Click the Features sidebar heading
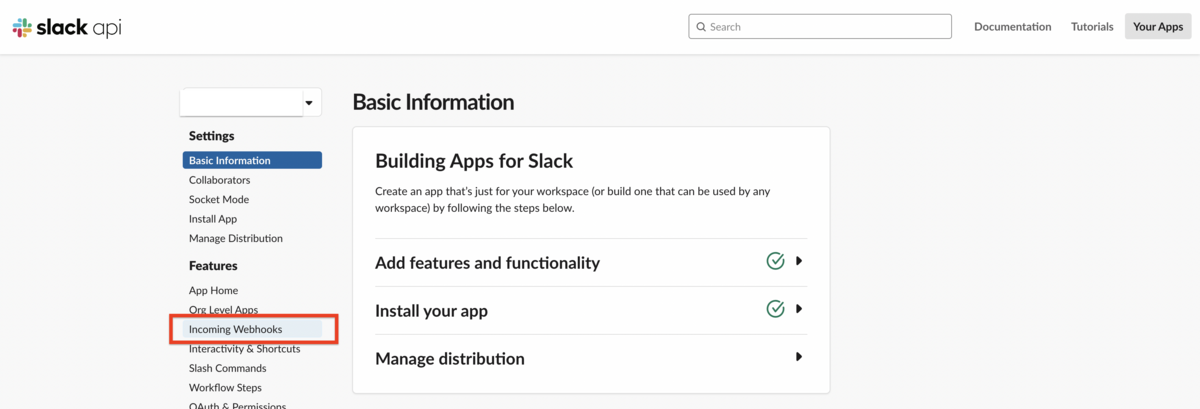 (213, 266)
